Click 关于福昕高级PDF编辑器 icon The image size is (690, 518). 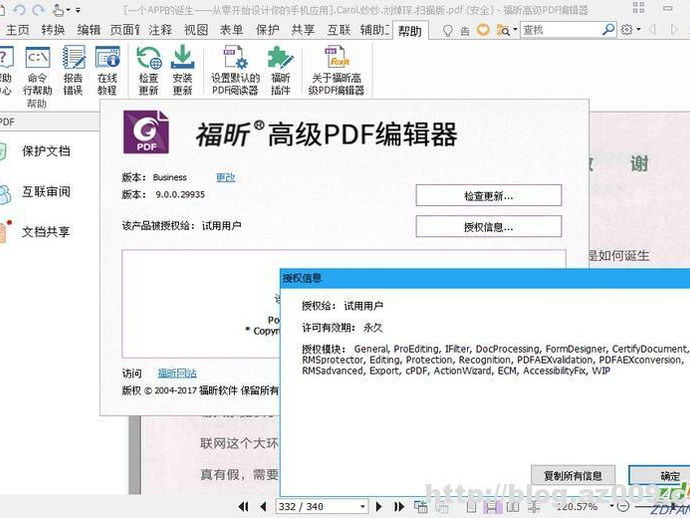pos(337,70)
